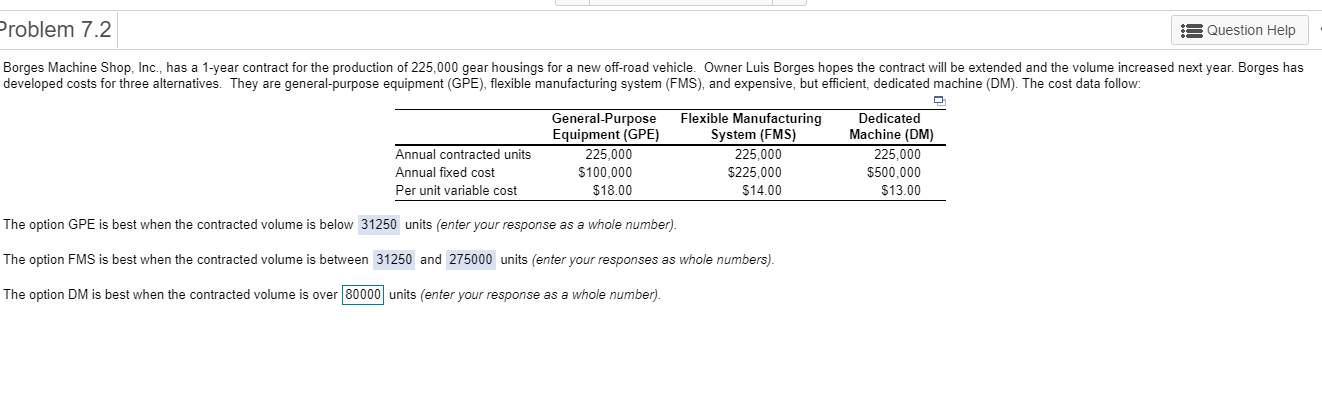The height and width of the screenshot is (404, 1322).
Task: Click the DM fixed cost value $500,000
Action: [x=895, y=172]
